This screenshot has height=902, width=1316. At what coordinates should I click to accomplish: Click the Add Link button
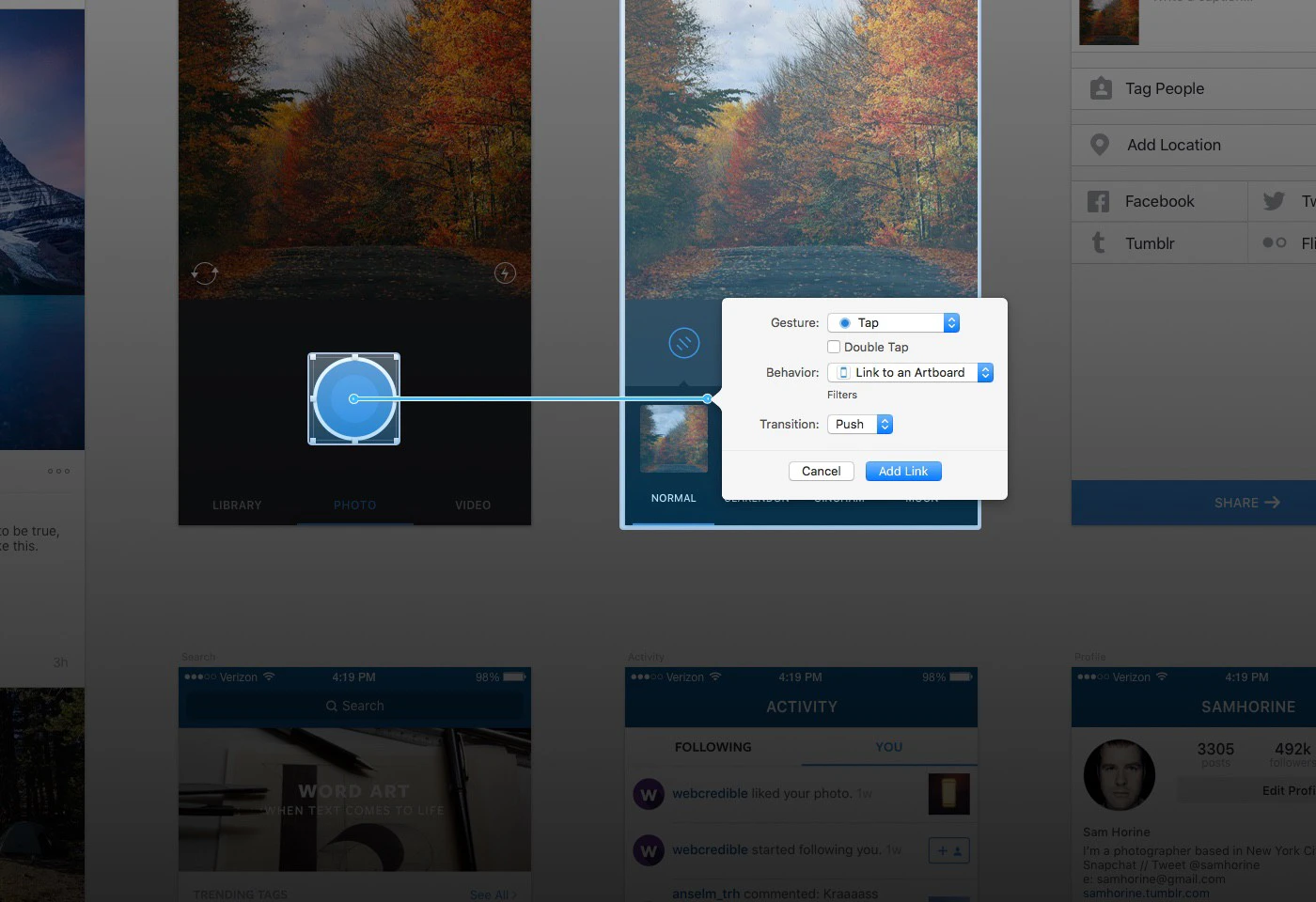coord(902,471)
